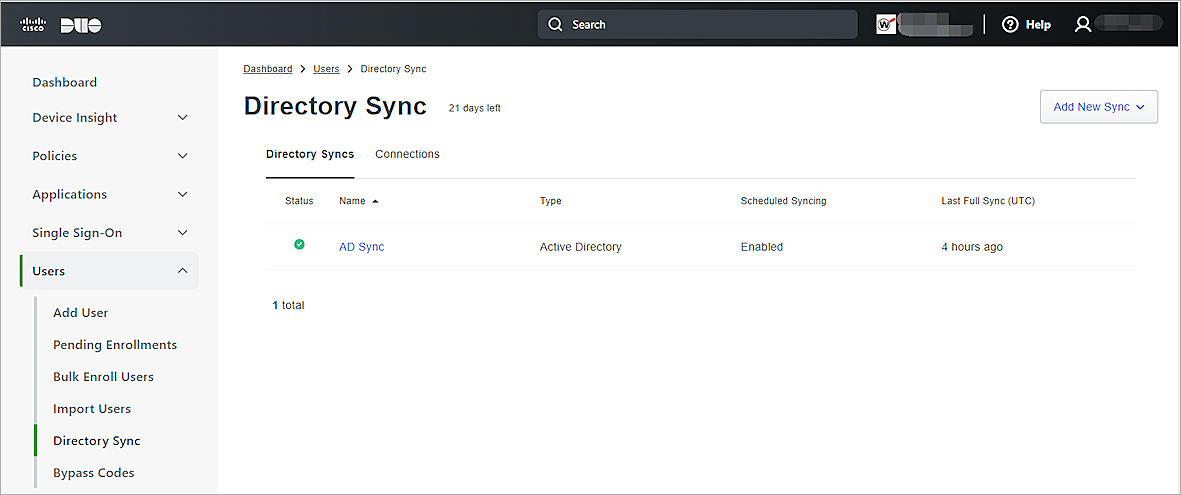Expand the Policies menu chevron

pyautogui.click(x=182, y=156)
